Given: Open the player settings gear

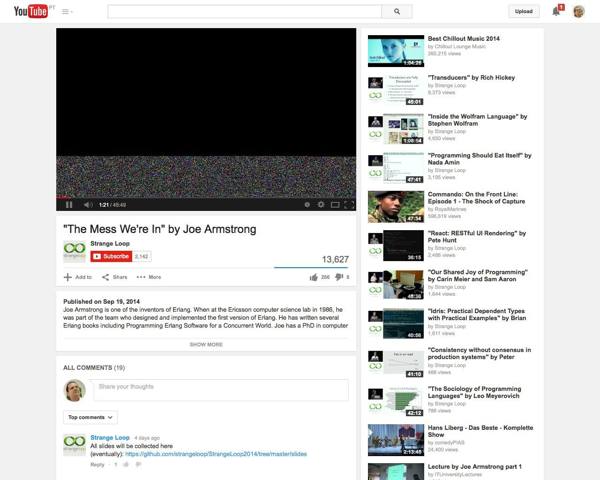Looking at the screenshot, I should [321, 205].
